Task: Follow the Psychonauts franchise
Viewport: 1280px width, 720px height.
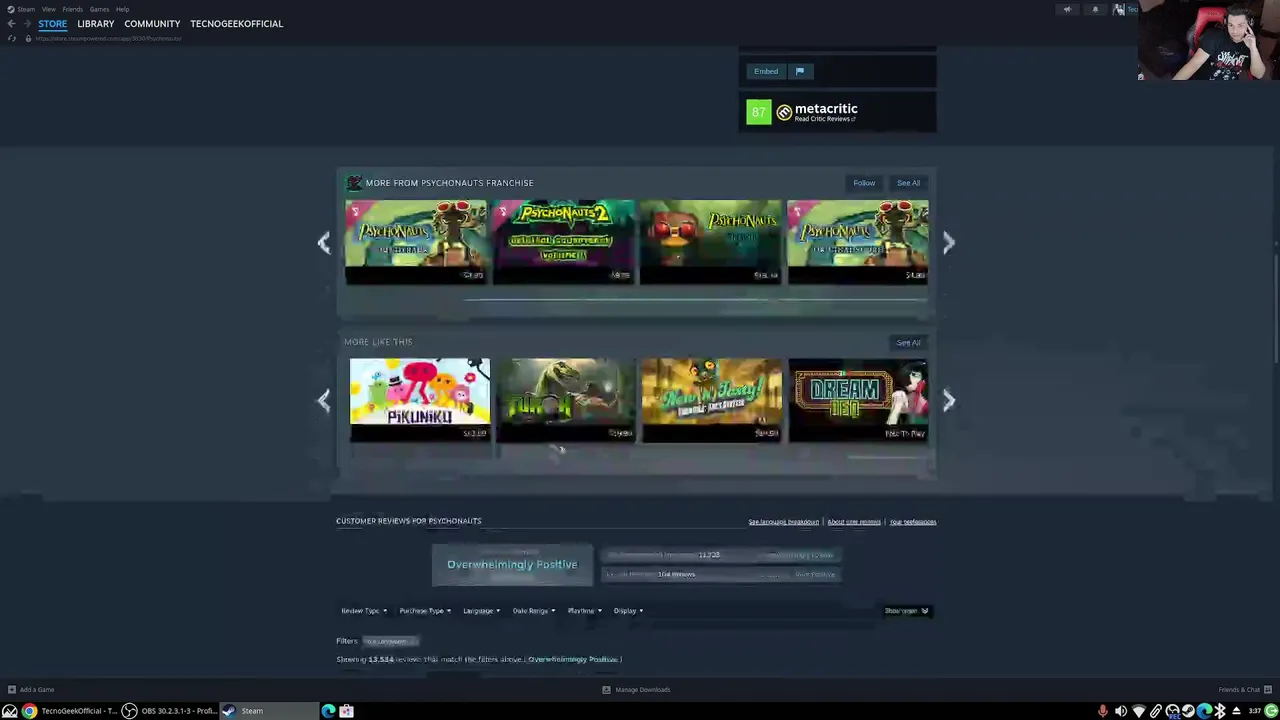Action: (864, 183)
